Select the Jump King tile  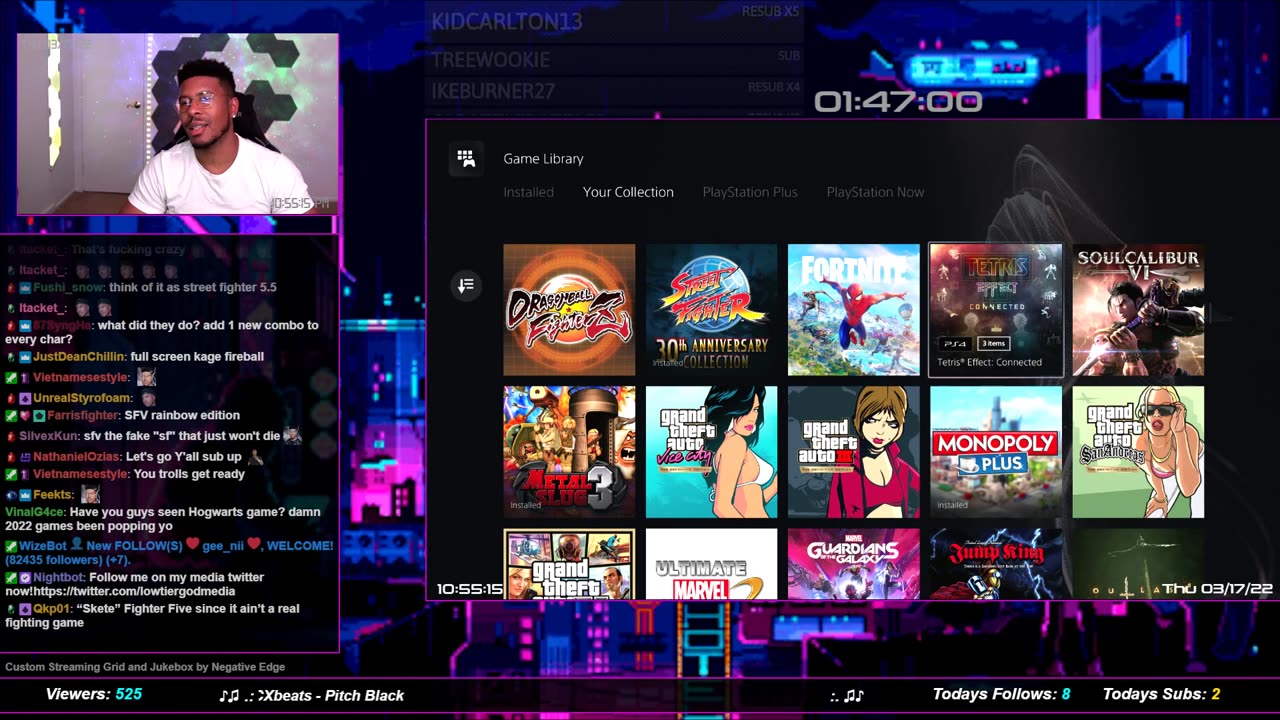tap(996, 564)
